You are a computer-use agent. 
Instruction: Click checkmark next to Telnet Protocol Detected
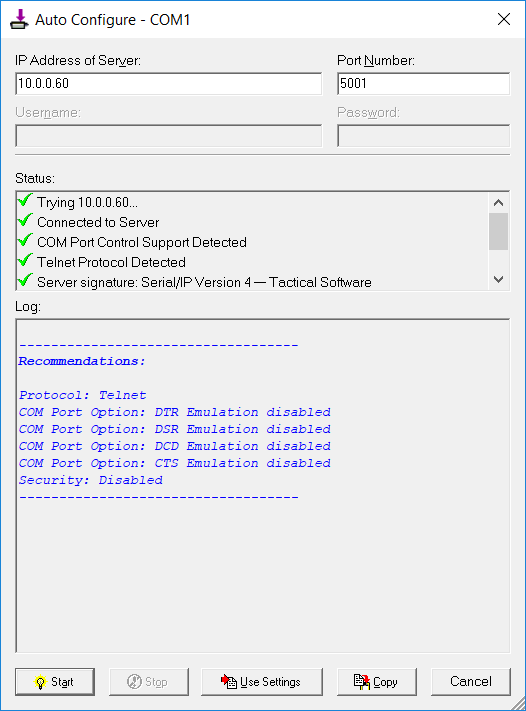coord(25,260)
